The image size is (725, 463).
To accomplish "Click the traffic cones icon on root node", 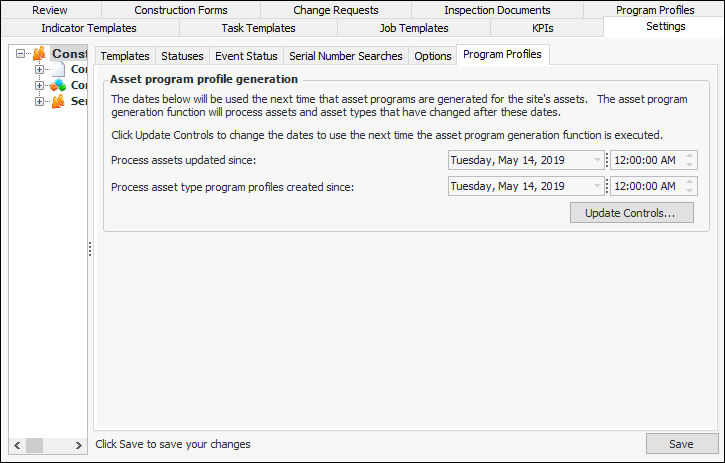I will click(x=39, y=54).
